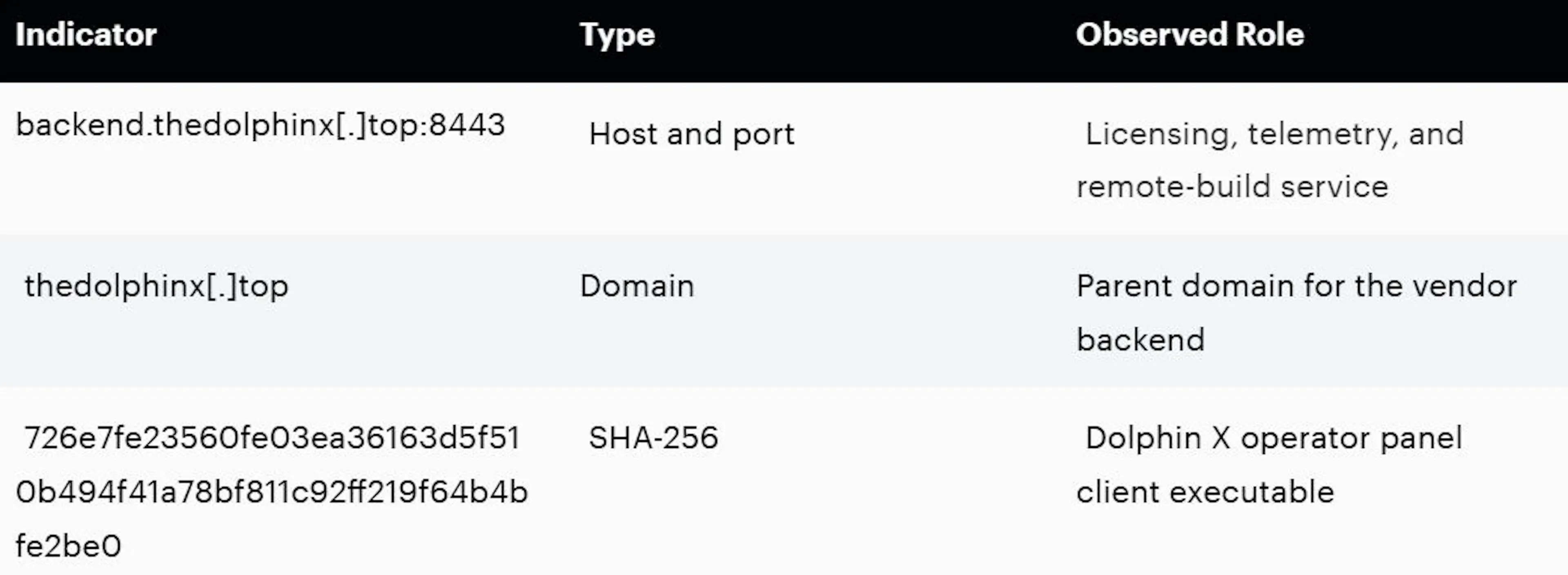
Task: Click the Licensing, telemetry, and remote-build service text
Action: tap(1270, 160)
